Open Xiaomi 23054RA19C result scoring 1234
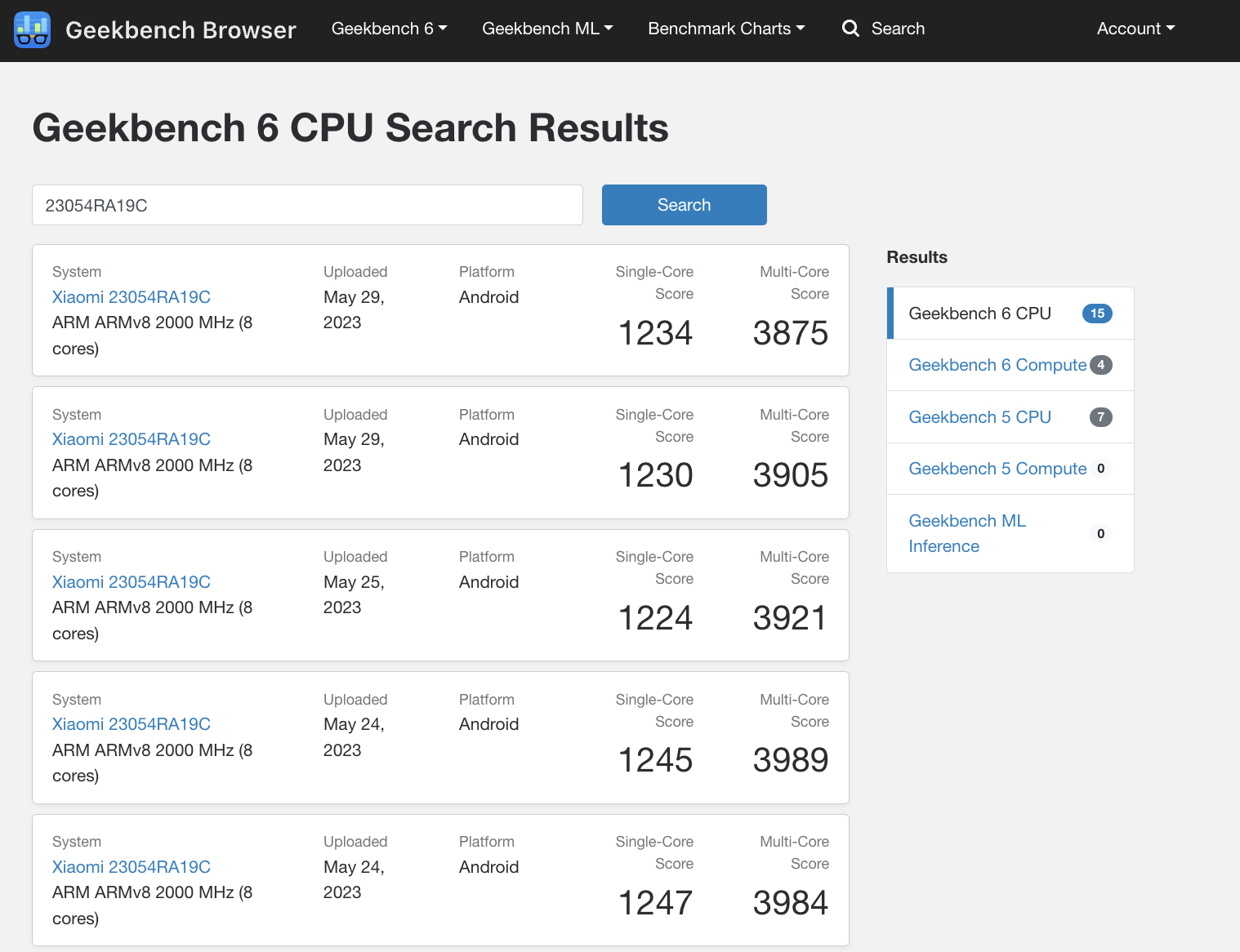Screen dimensions: 1240x952 point(132,297)
